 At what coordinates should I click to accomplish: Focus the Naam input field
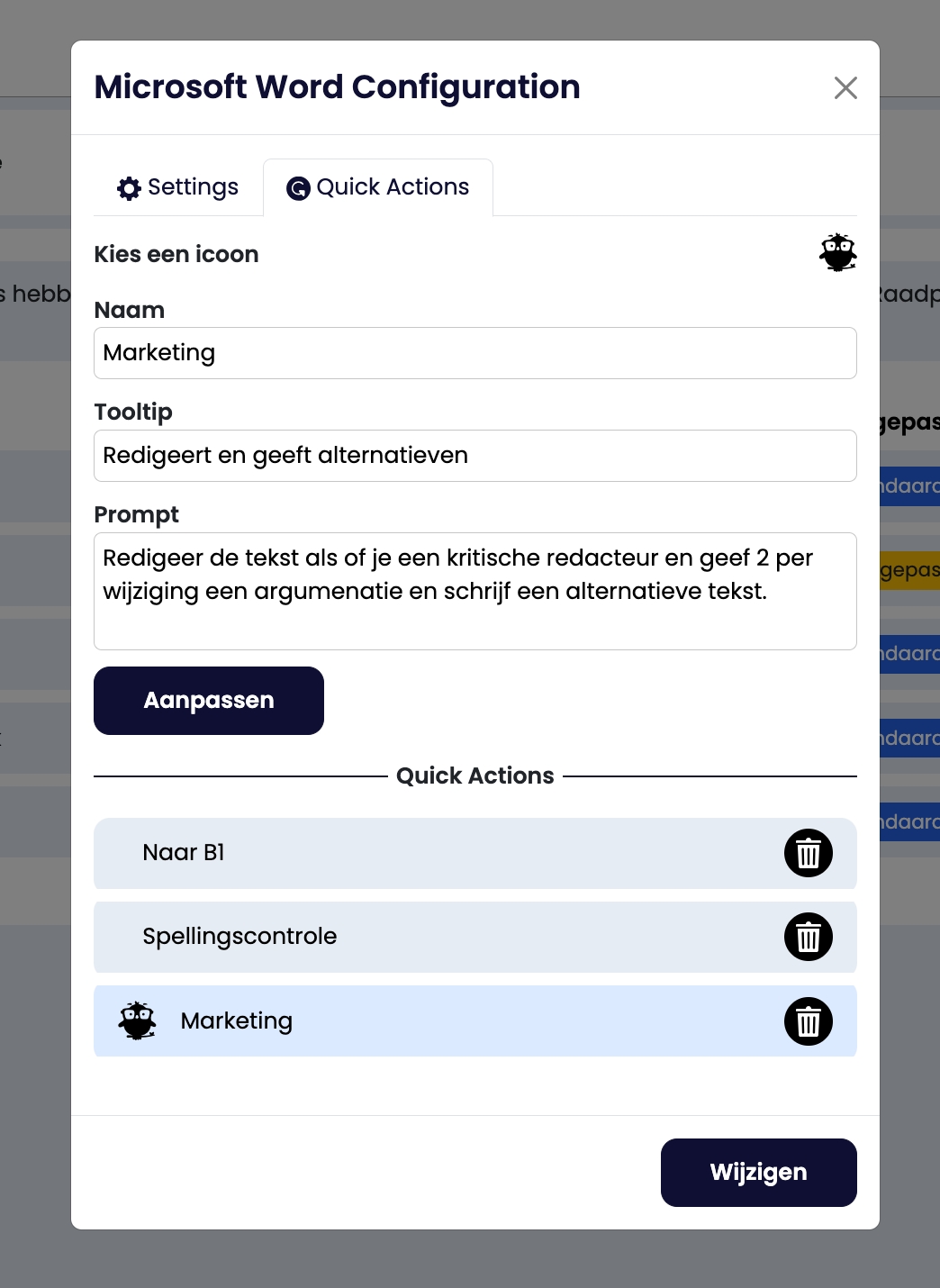(475, 353)
